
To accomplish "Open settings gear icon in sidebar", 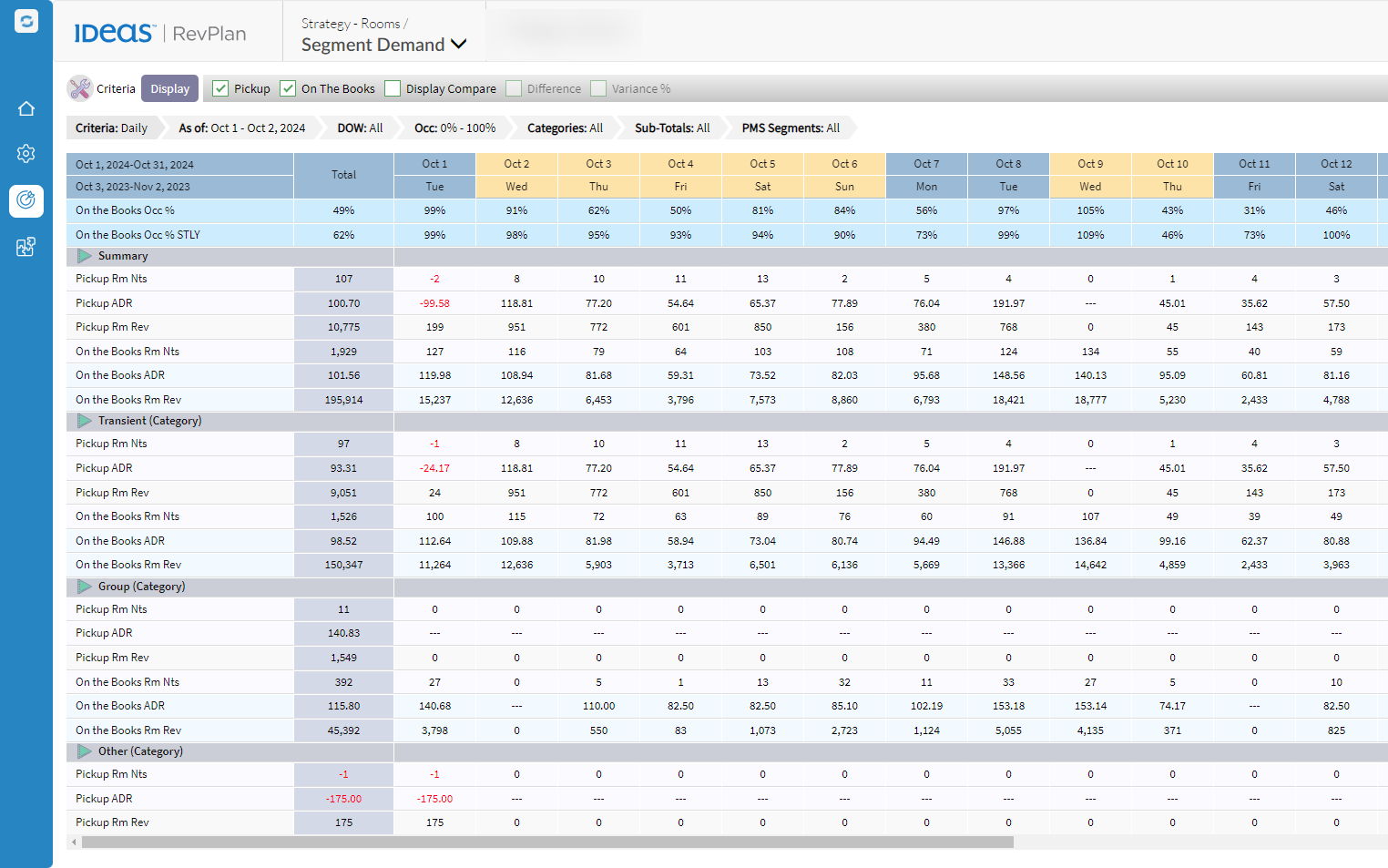I will pyautogui.click(x=26, y=154).
